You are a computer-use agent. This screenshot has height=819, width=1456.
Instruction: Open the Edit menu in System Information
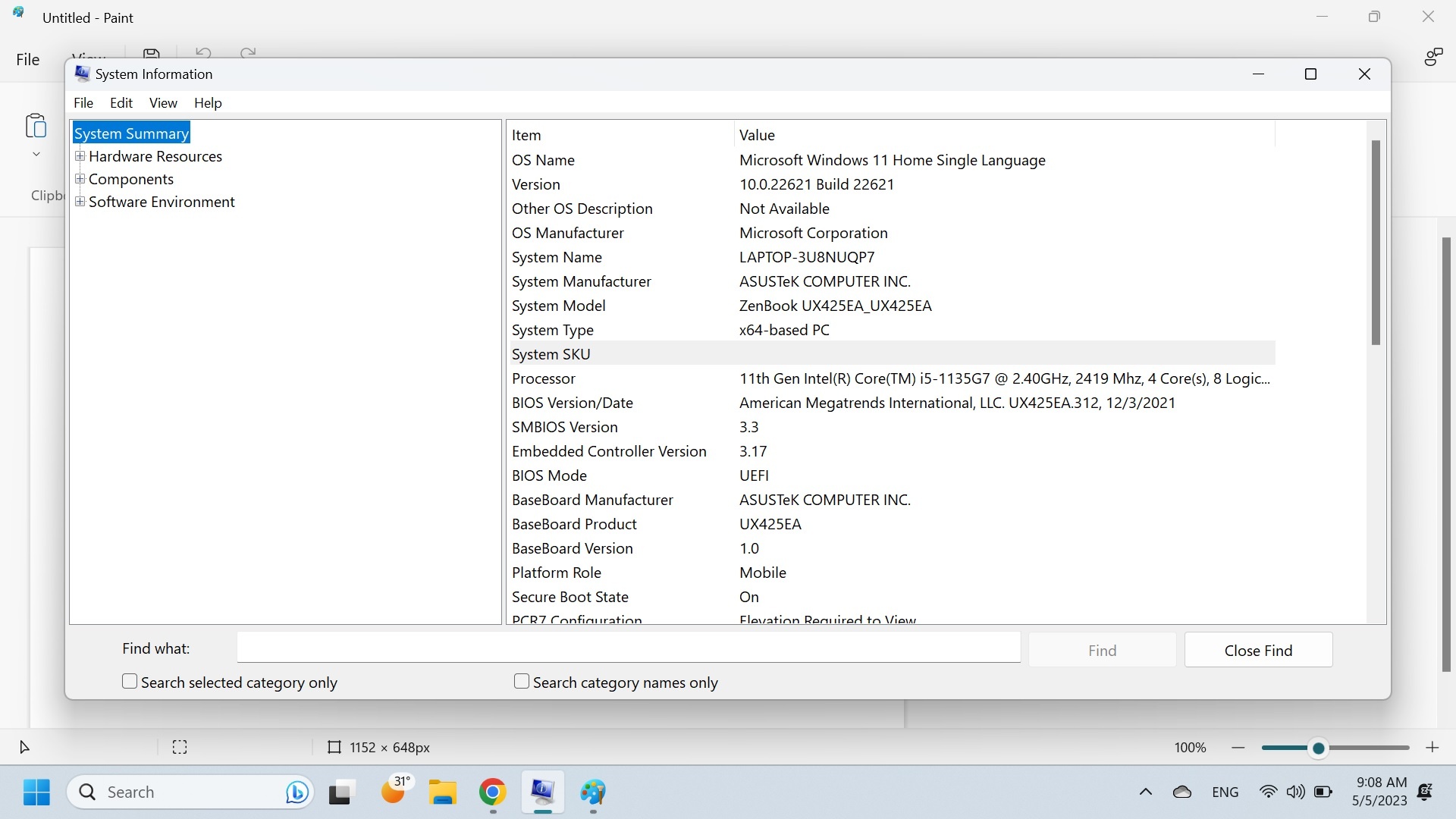(121, 102)
